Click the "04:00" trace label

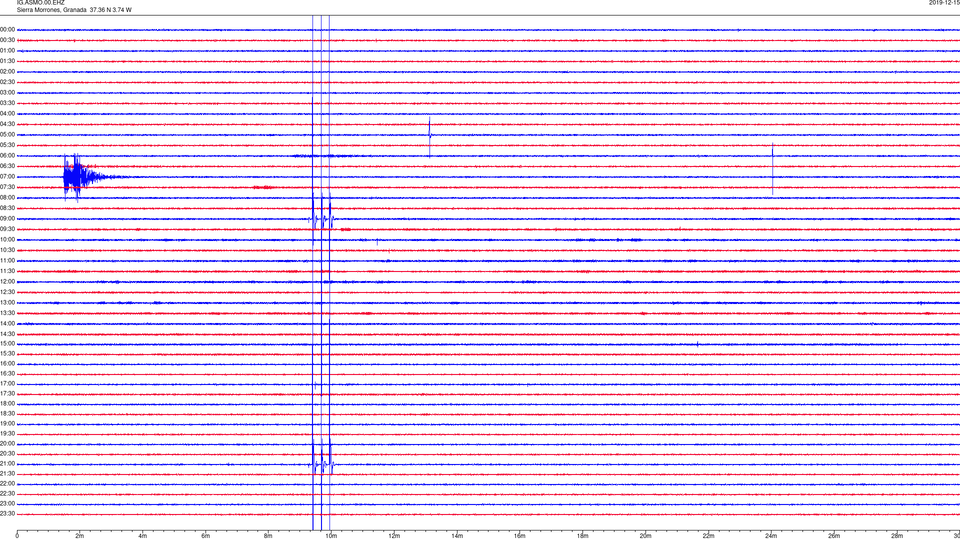coord(7,114)
